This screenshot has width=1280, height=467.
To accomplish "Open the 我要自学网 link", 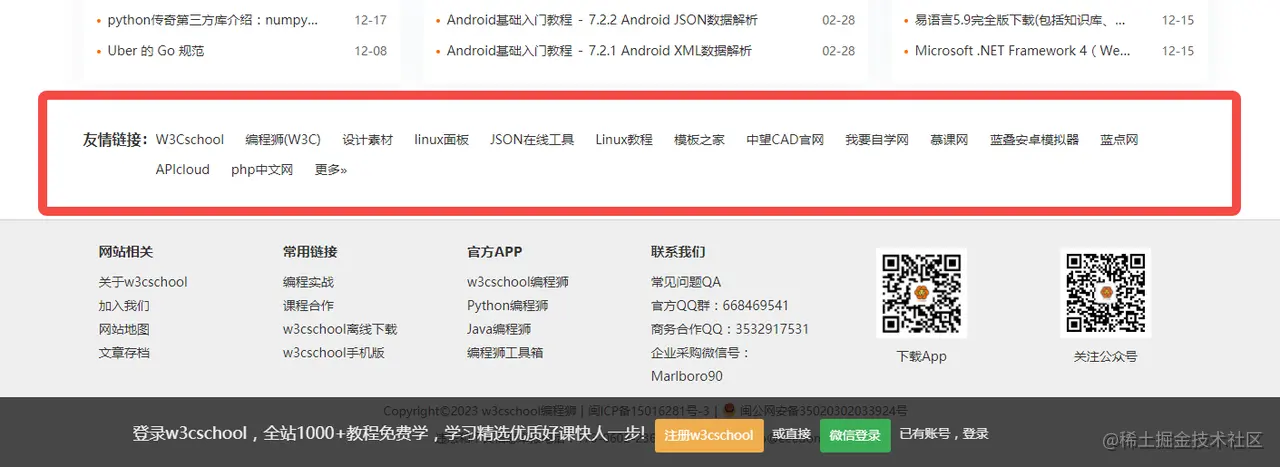I will (x=877, y=140).
